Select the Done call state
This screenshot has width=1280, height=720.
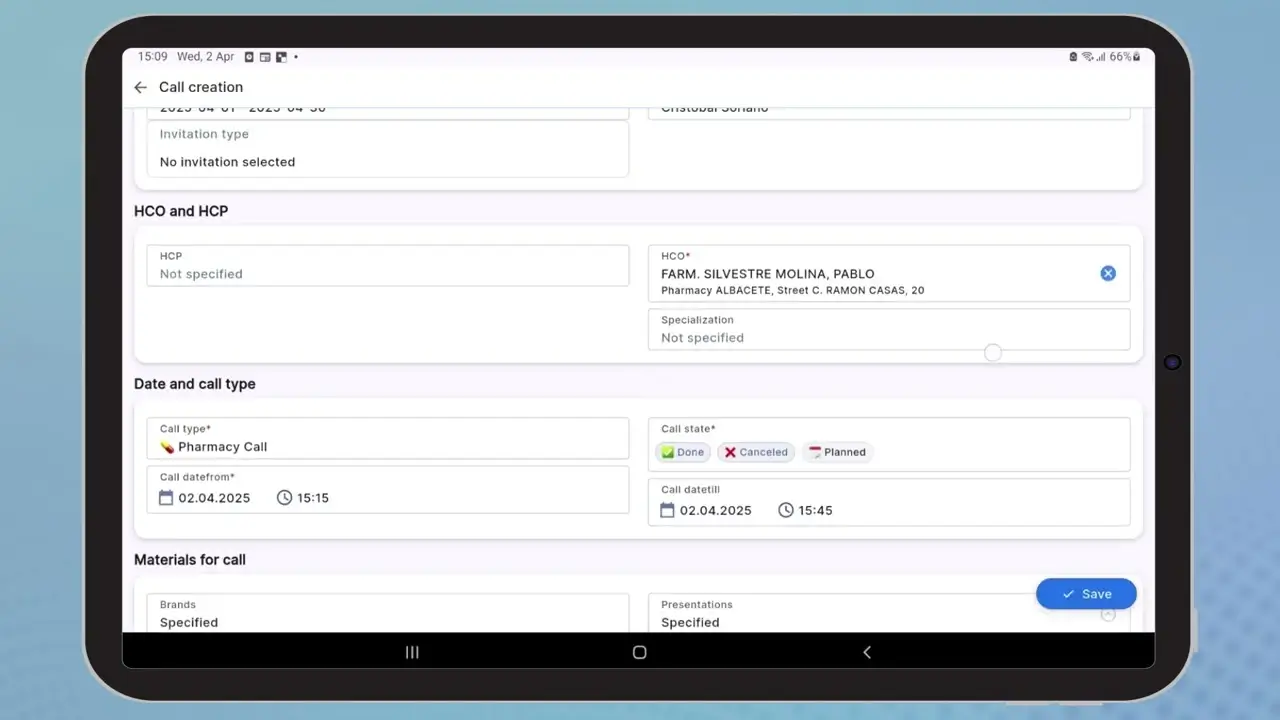click(x=683, y=452)
